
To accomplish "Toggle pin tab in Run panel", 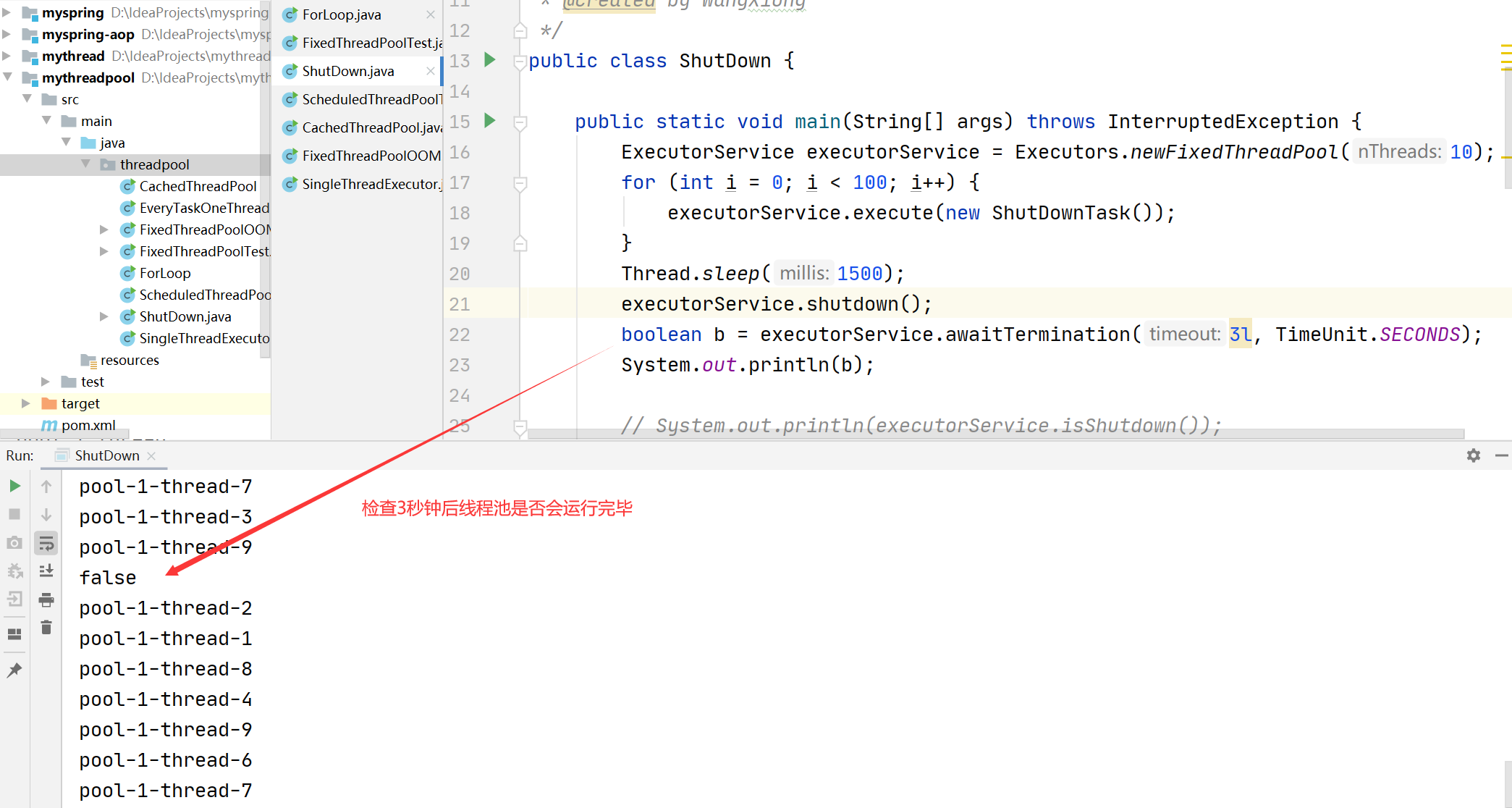I will click(14, 670).
